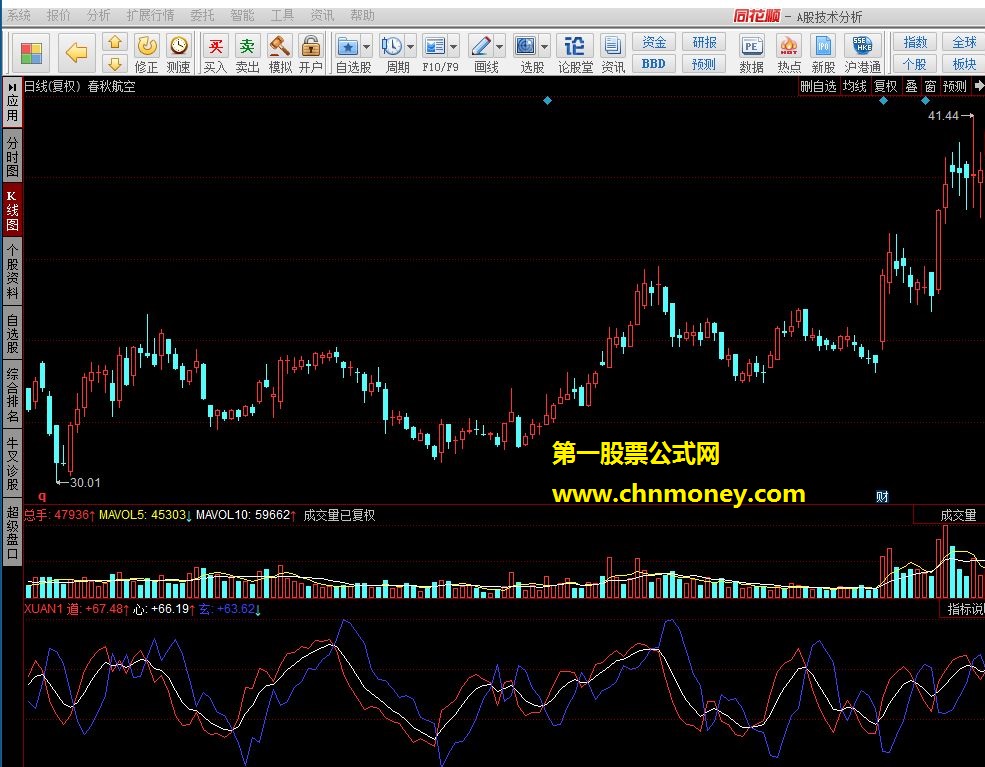Switch to 个股资料 sidebar tab

tap(12, 271)
